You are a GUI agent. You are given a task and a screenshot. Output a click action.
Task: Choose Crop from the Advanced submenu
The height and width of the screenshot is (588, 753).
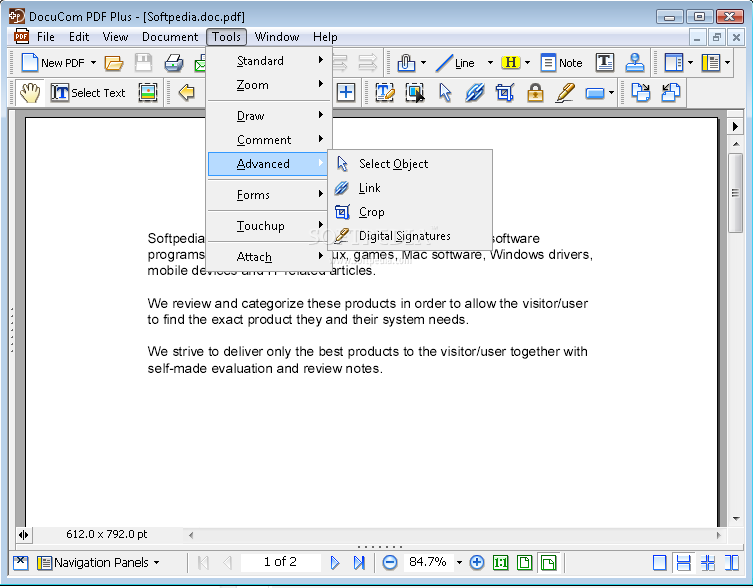click(410, 212)
